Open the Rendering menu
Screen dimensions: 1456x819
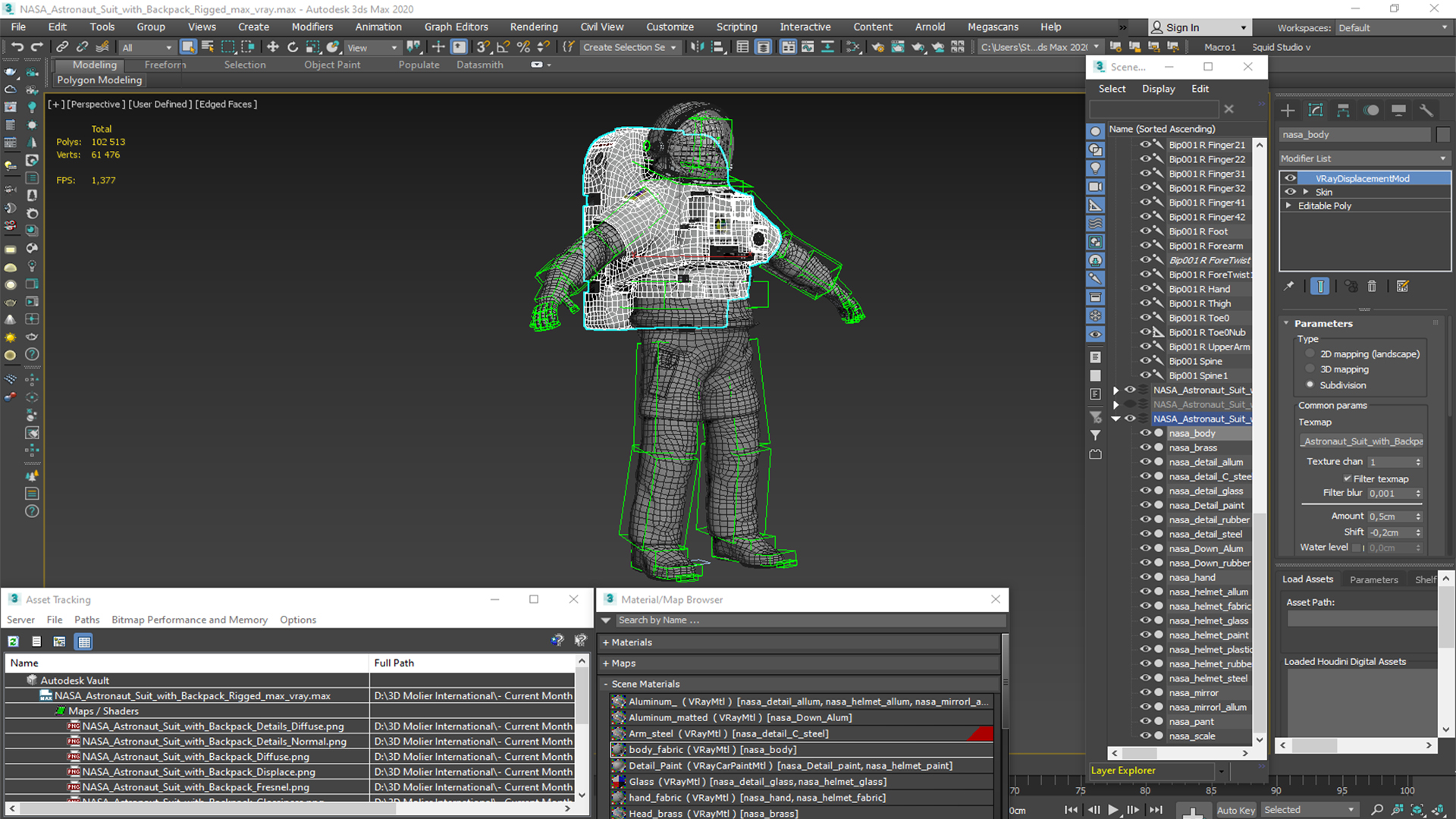pos(533,27)
